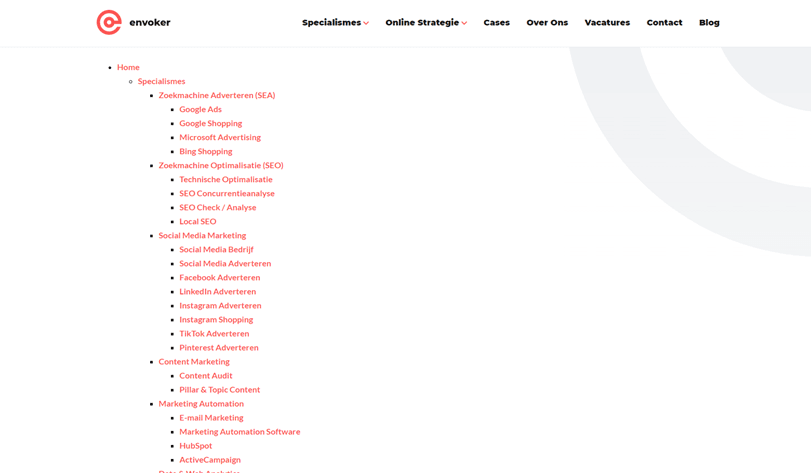Open the SEO Concurrentieanalyse link

click(x=227, y=193)
